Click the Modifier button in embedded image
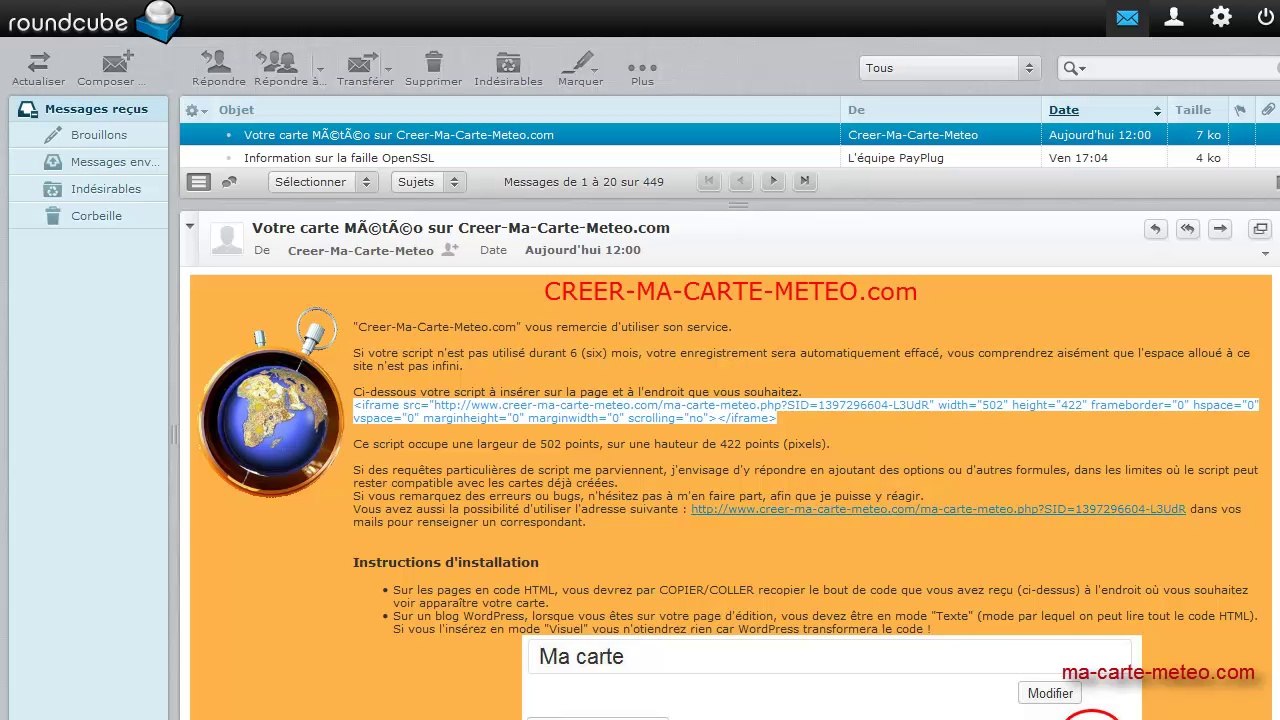The height and width of the screenshot is (720, 1280). tap(1050, 693)
